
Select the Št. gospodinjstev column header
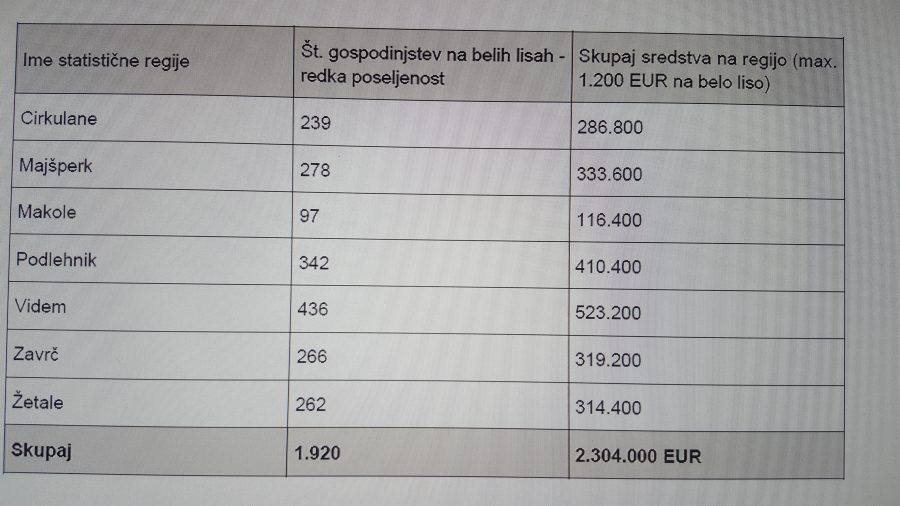432,62
